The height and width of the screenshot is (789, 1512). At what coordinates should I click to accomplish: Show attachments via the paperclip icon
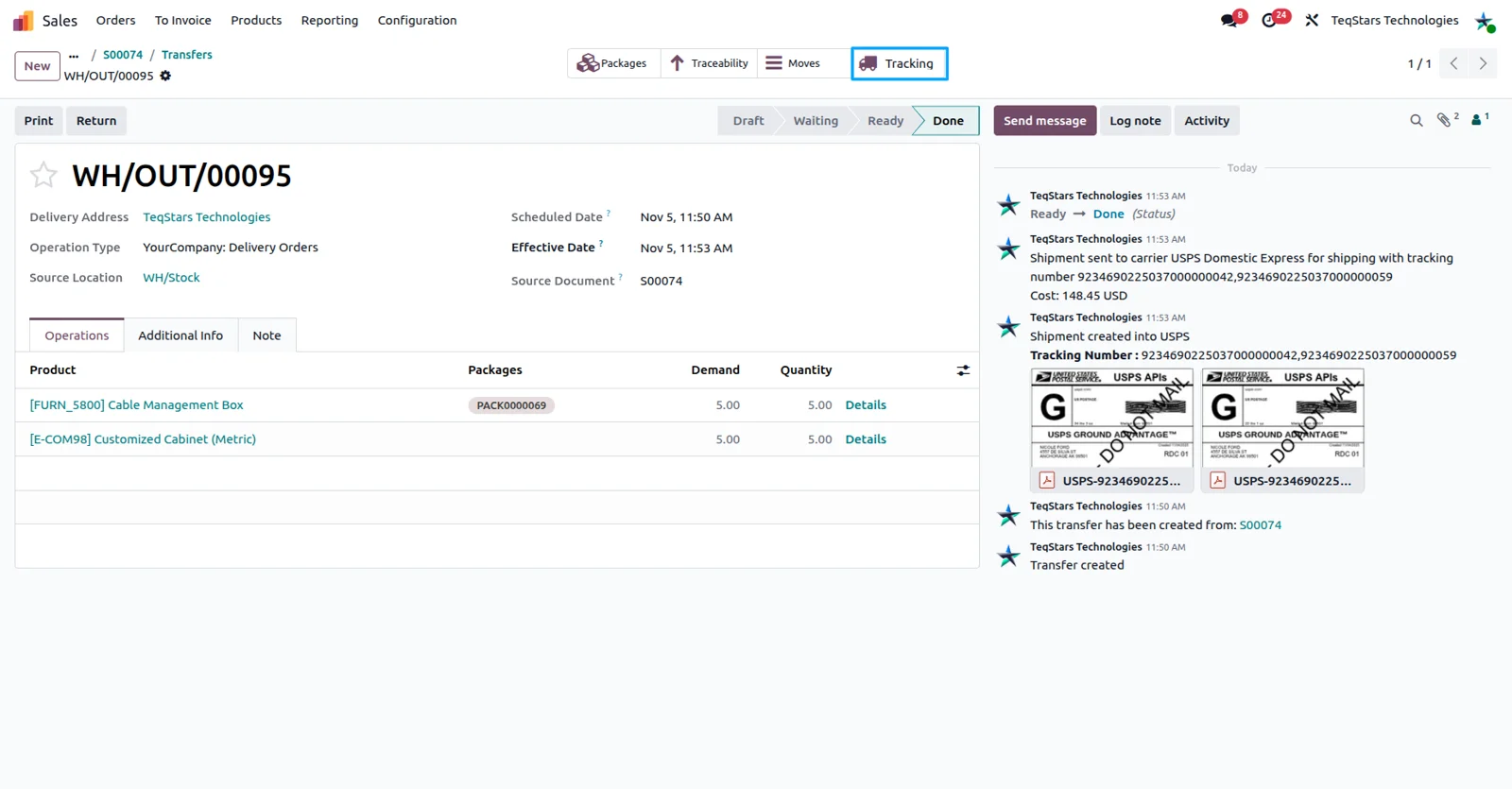point(1445,120)
